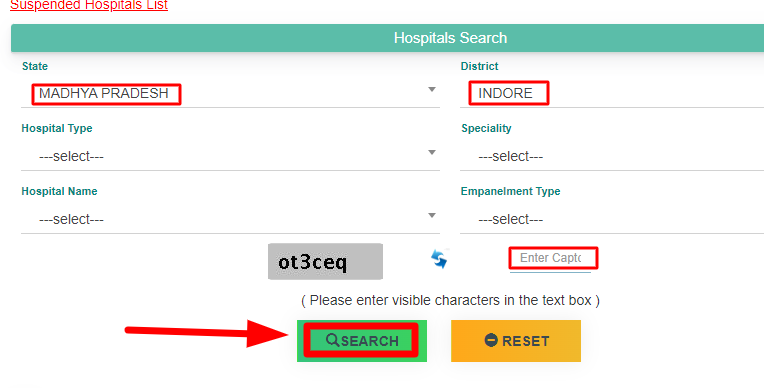Expand the Hospital Name dropdown arrow
The width and height of the screenshot is (764, 388).
(432, 215)
